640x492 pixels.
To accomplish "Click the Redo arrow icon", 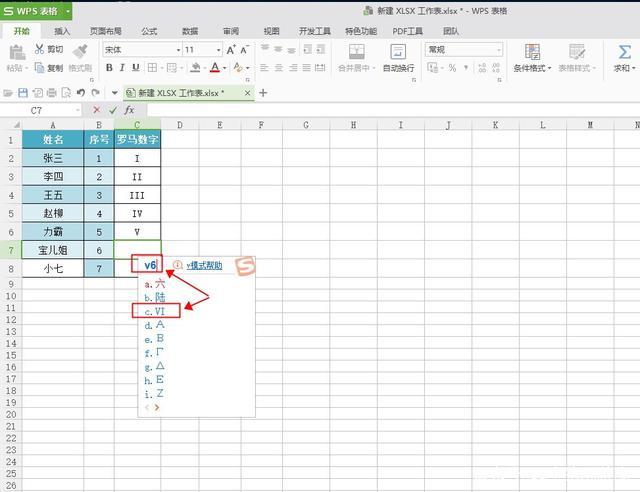I will click(x=96, y=93).
